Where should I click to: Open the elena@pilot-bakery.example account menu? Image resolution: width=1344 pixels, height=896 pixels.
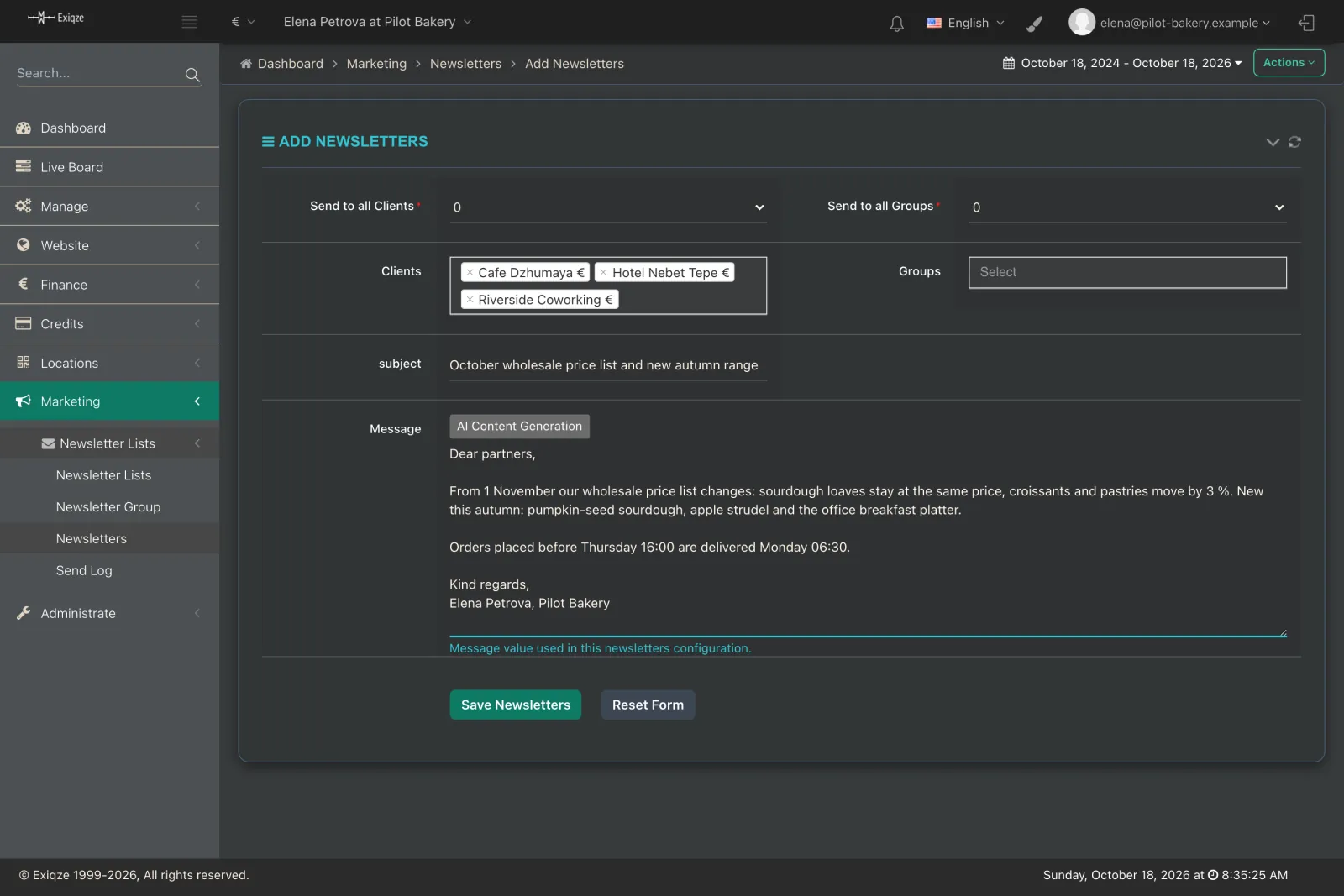1184,23
